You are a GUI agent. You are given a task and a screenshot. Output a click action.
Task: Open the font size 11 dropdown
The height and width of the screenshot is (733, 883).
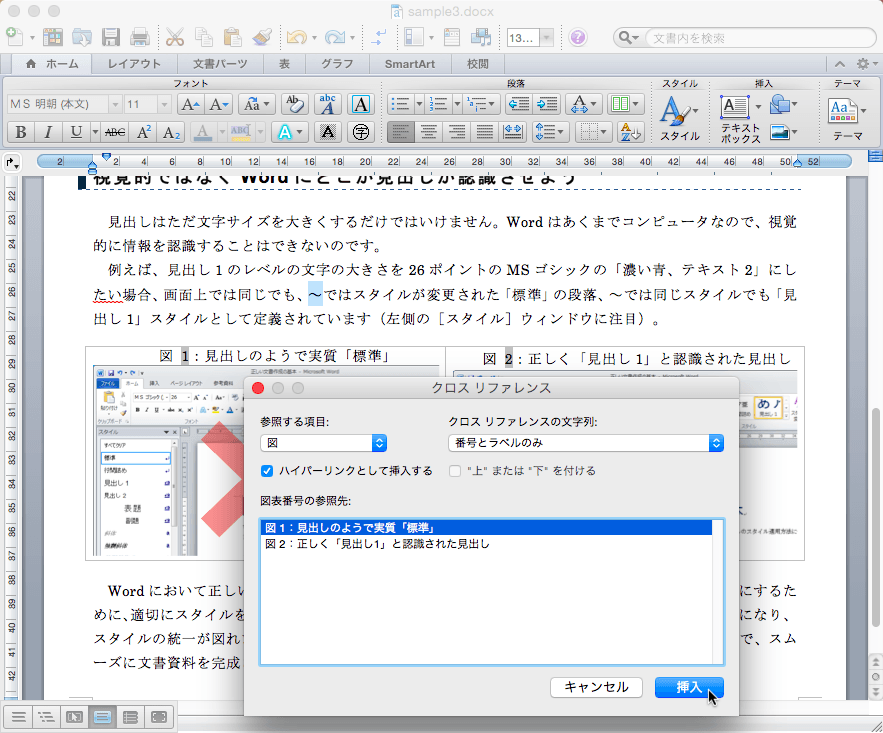(164, 104)
